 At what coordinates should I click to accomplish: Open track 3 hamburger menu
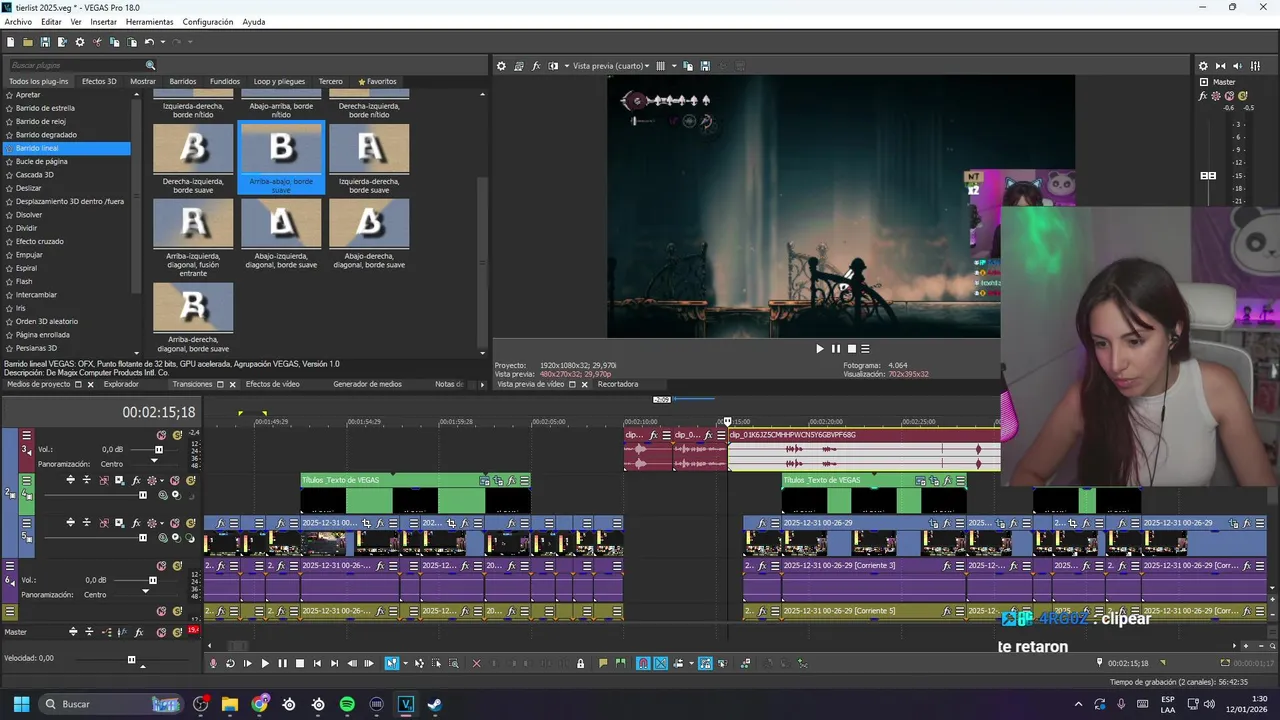tap(27, 435)
